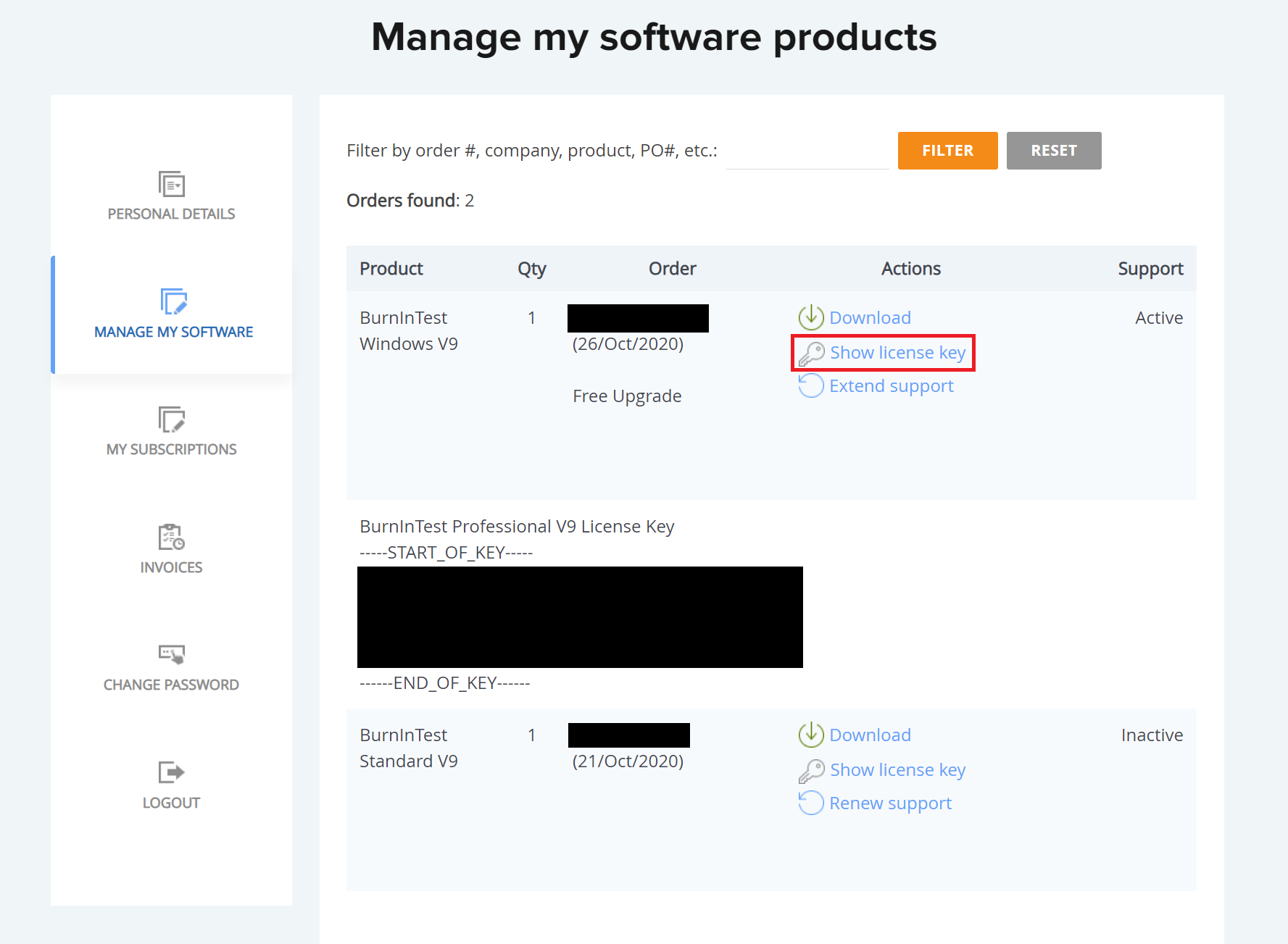Show license key for BurnInTest Windows V9
The image size is (1288, 944).
pyautogui.click(x=898, y=353)
